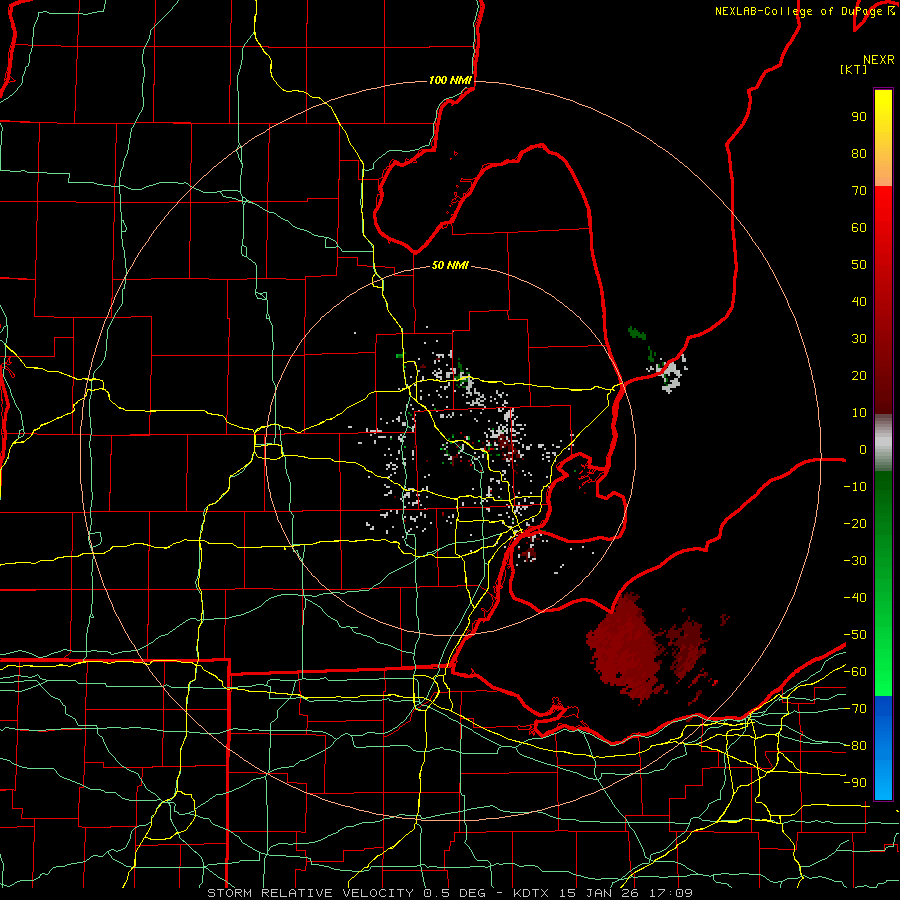Click the -20 value on the velocity scale
The width and height of the screenshot is (900, 900).
(855, 524)
